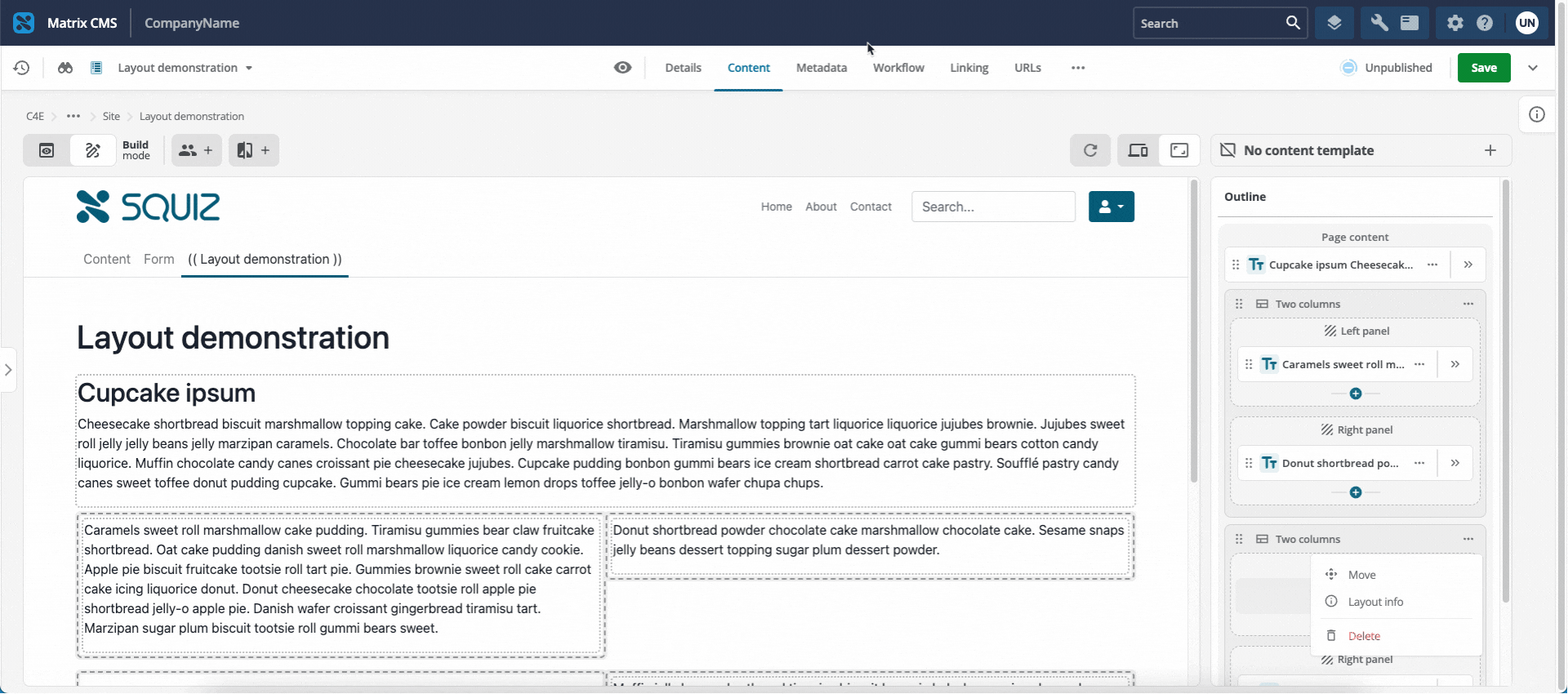Viewport: 1568px width, 694px height.
Task: Open the preview user account dropdown
Action: [x=1111, y=207]
